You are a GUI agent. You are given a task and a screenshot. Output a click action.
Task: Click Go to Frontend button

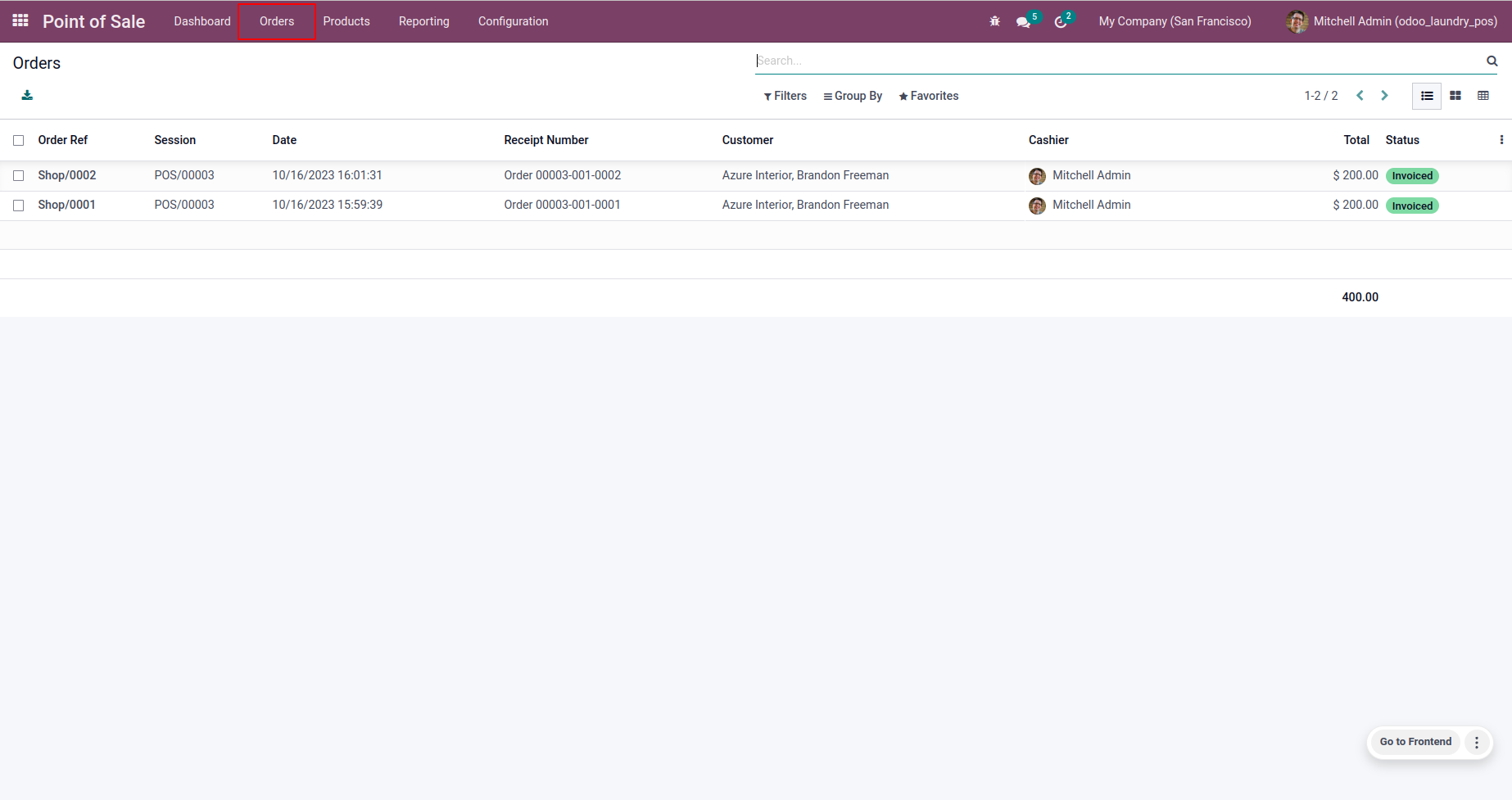(x=1415, y=742)
